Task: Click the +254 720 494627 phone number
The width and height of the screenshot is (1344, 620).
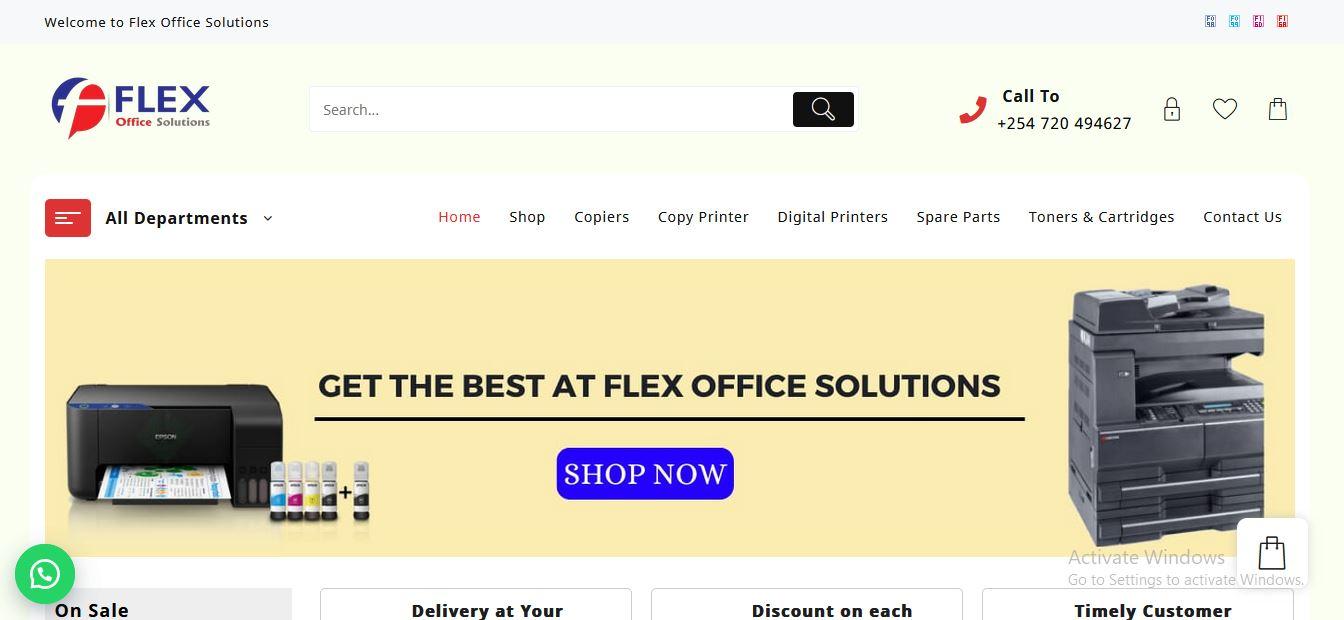Action: tap(1064, 123)
